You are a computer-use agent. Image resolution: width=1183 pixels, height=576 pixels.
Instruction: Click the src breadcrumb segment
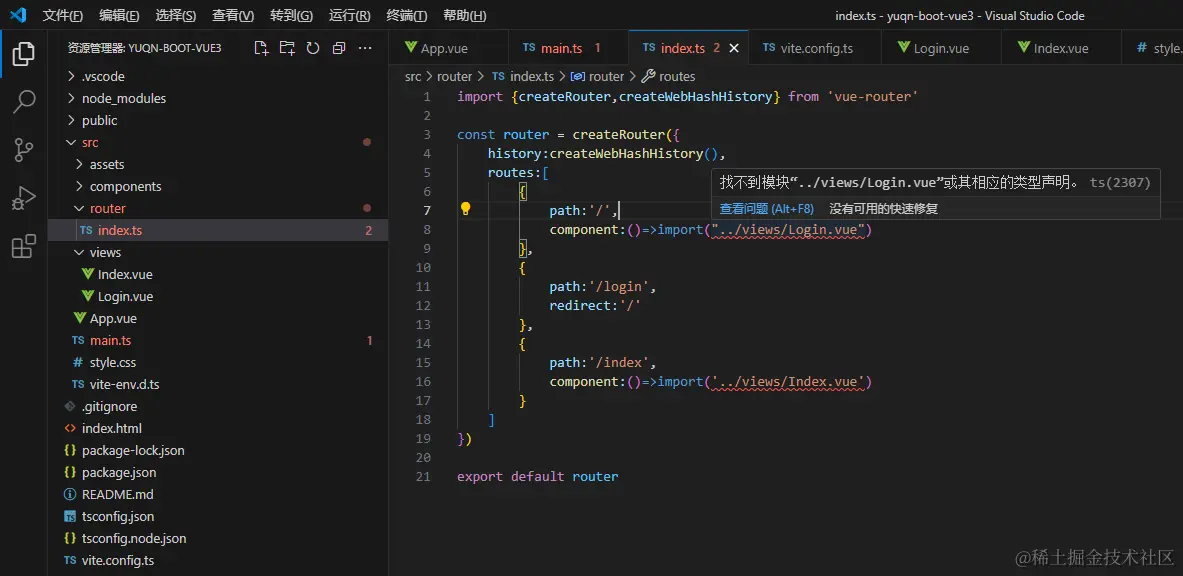413,76
